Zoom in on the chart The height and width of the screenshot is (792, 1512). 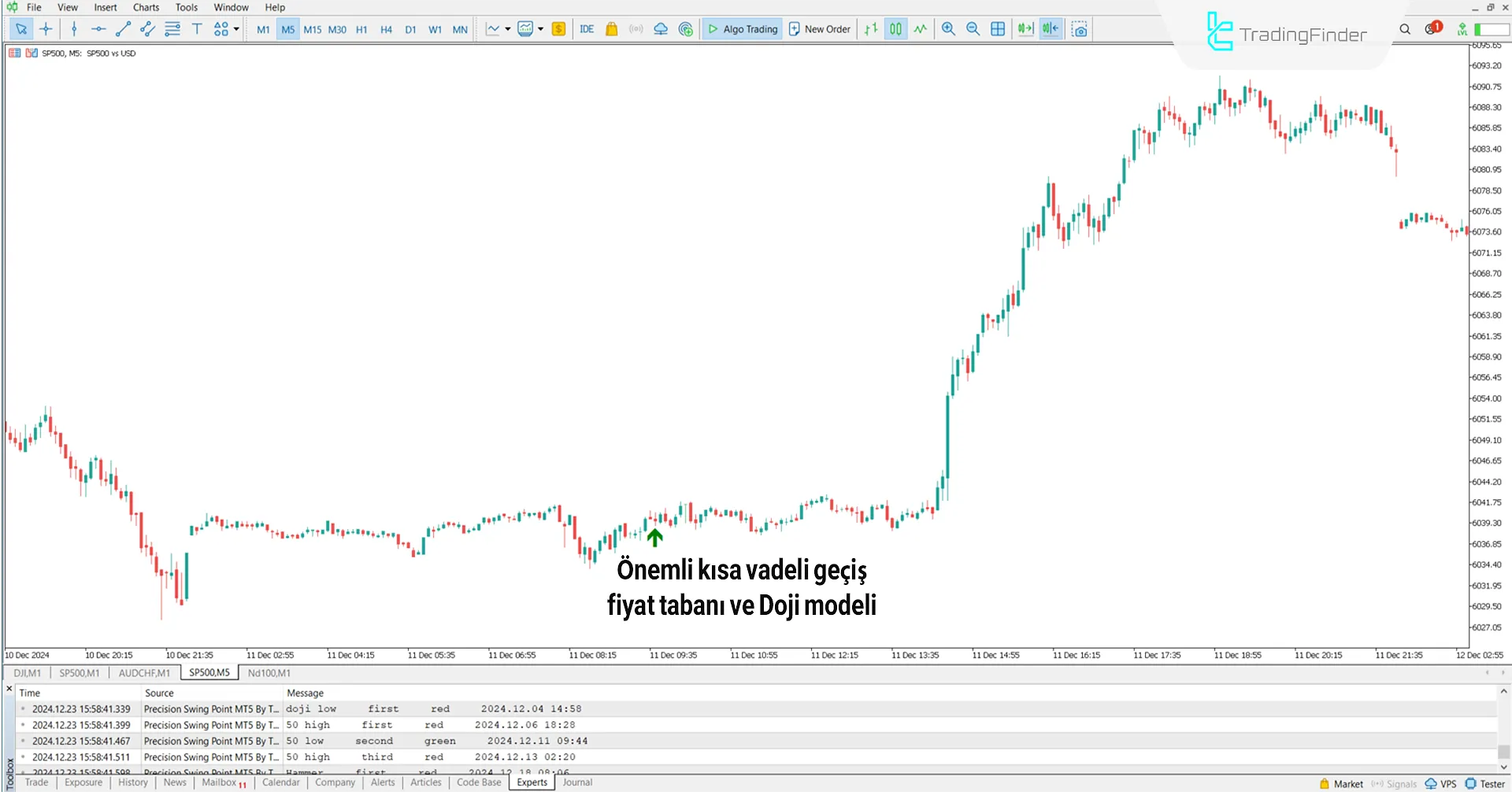pos(948,29)
